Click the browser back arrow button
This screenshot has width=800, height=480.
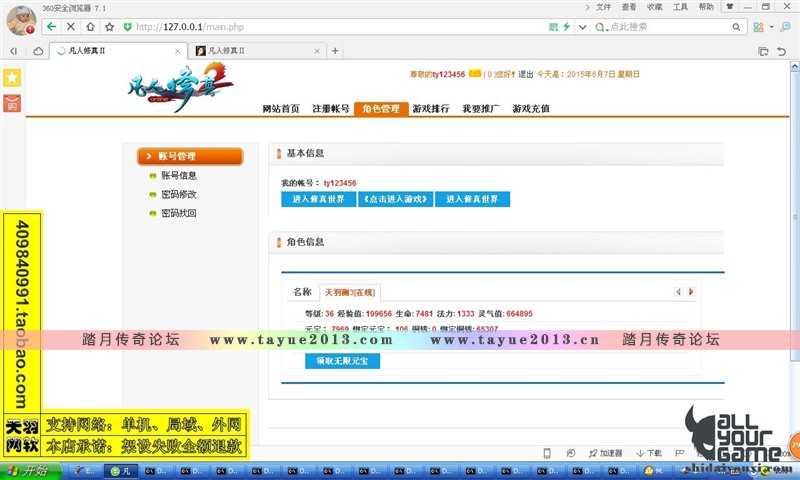click(x=52, y=27)
